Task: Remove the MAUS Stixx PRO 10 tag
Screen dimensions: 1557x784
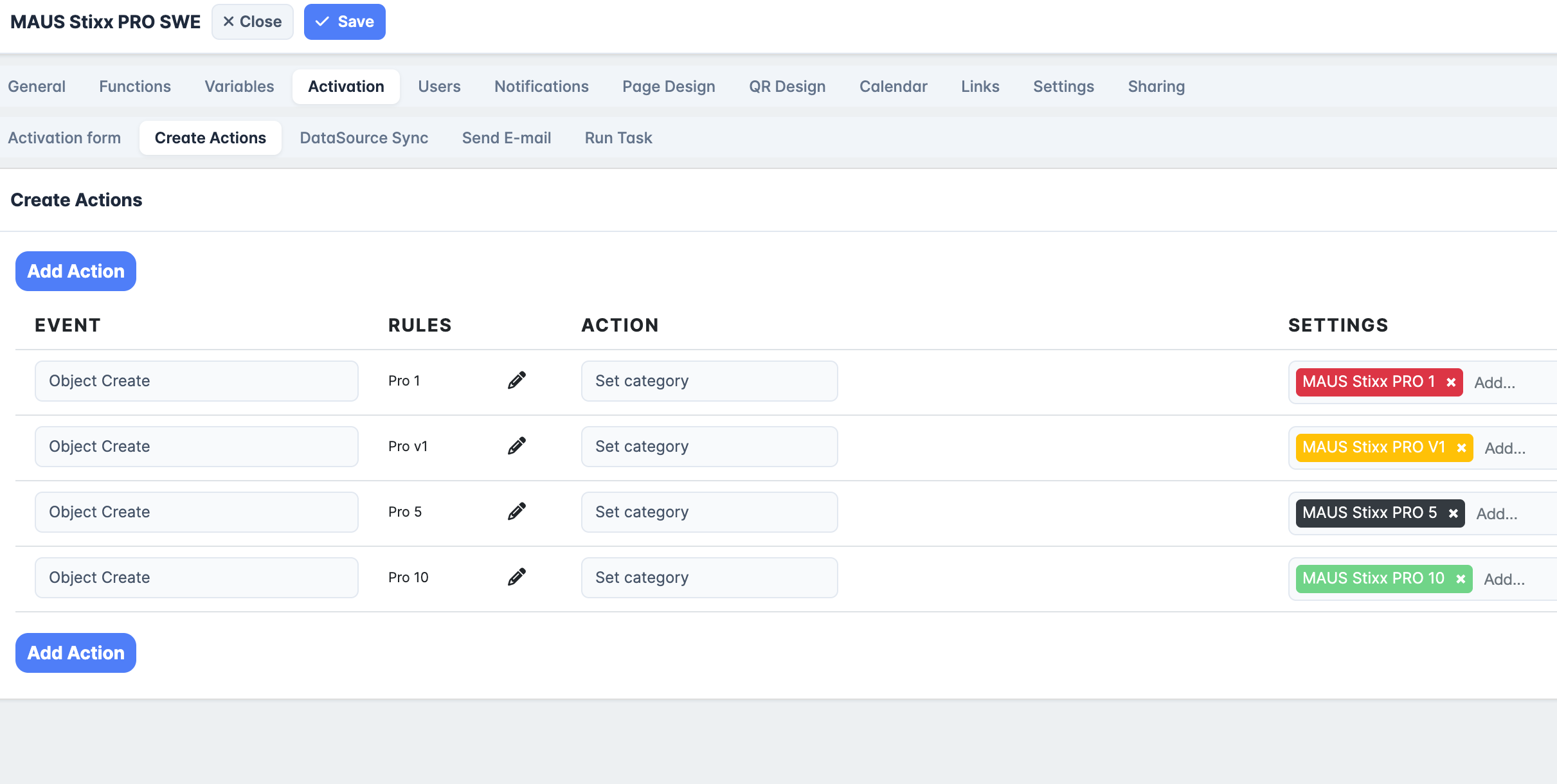Action: 1461,579
